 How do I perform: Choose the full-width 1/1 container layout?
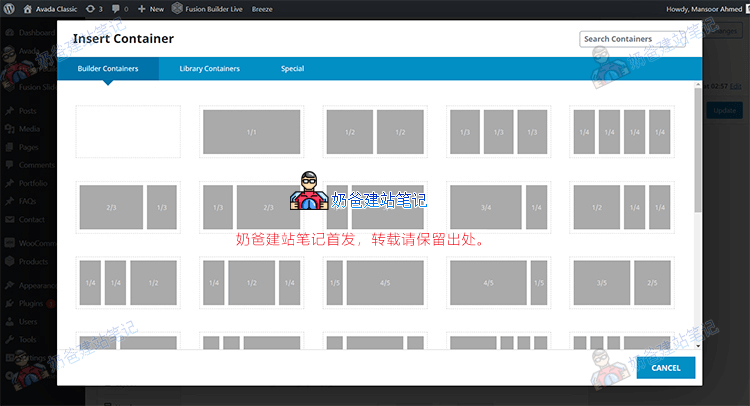coord(251,131)
